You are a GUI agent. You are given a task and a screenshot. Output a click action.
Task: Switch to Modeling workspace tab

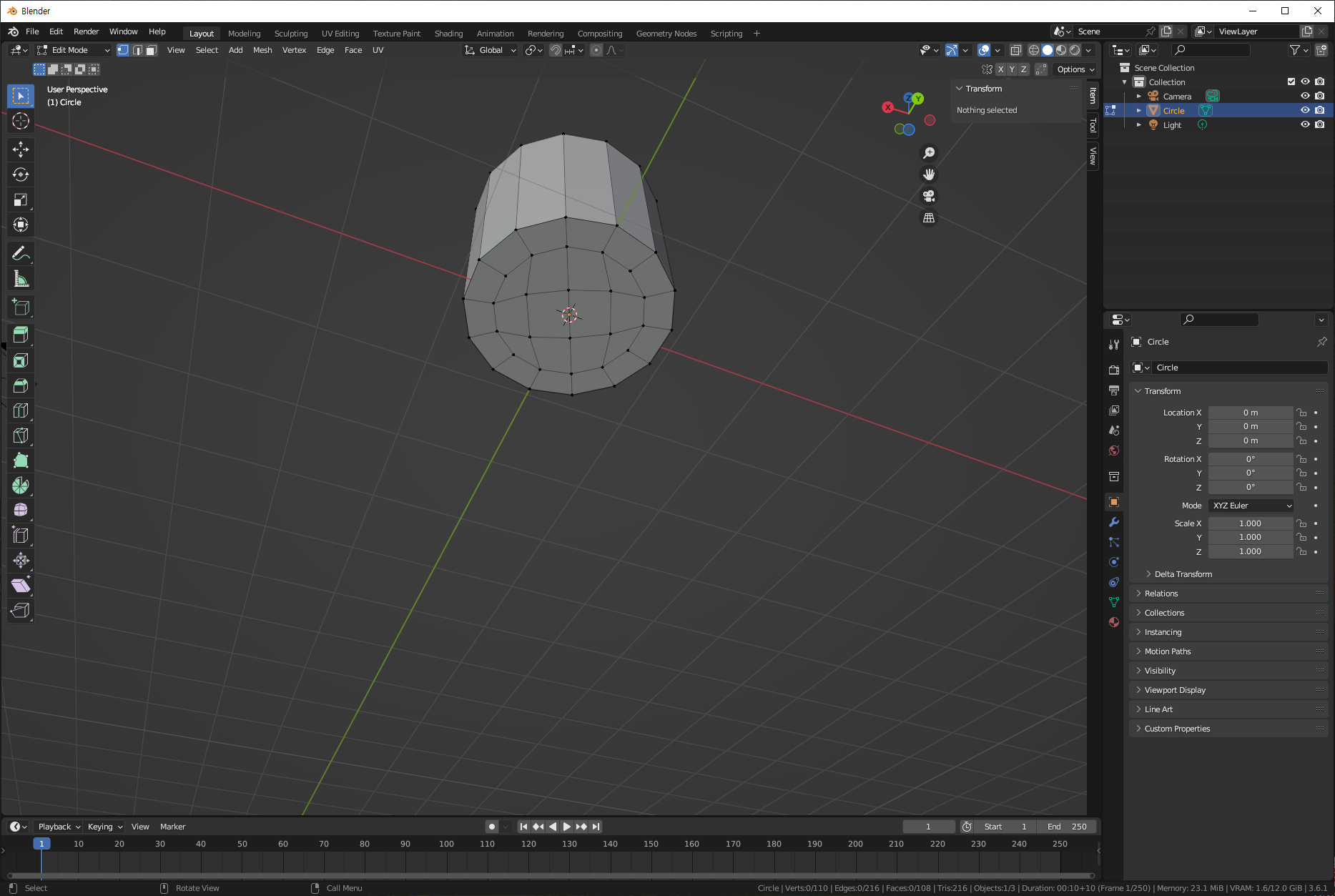pyautogui.click(x=245, y=34)
